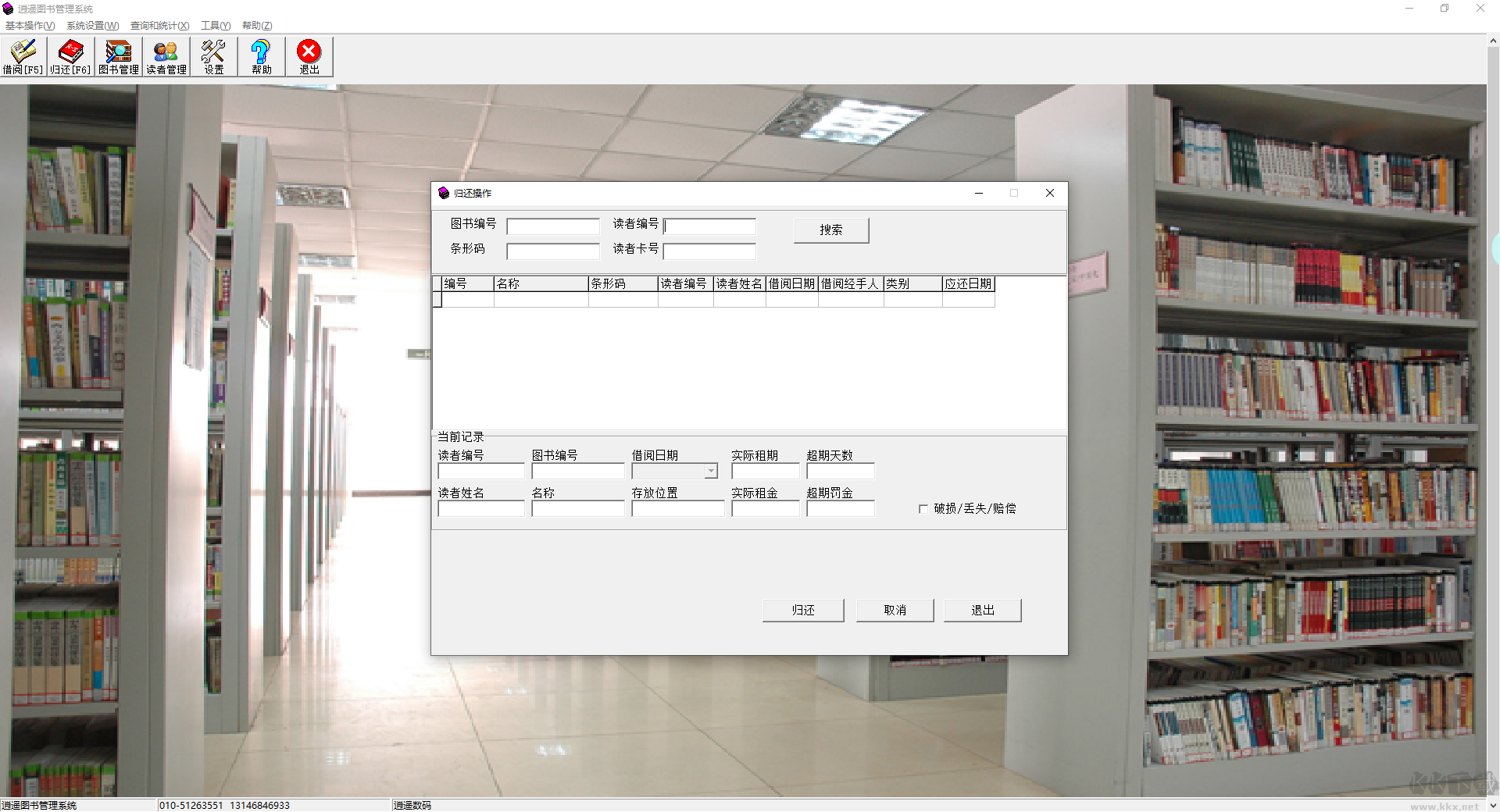This screenshot has width=1500, height=812.
Task: Enable the 破损/丢失/赔偿 checkbox
Action: pyautogui.click(x=923, y=509)
